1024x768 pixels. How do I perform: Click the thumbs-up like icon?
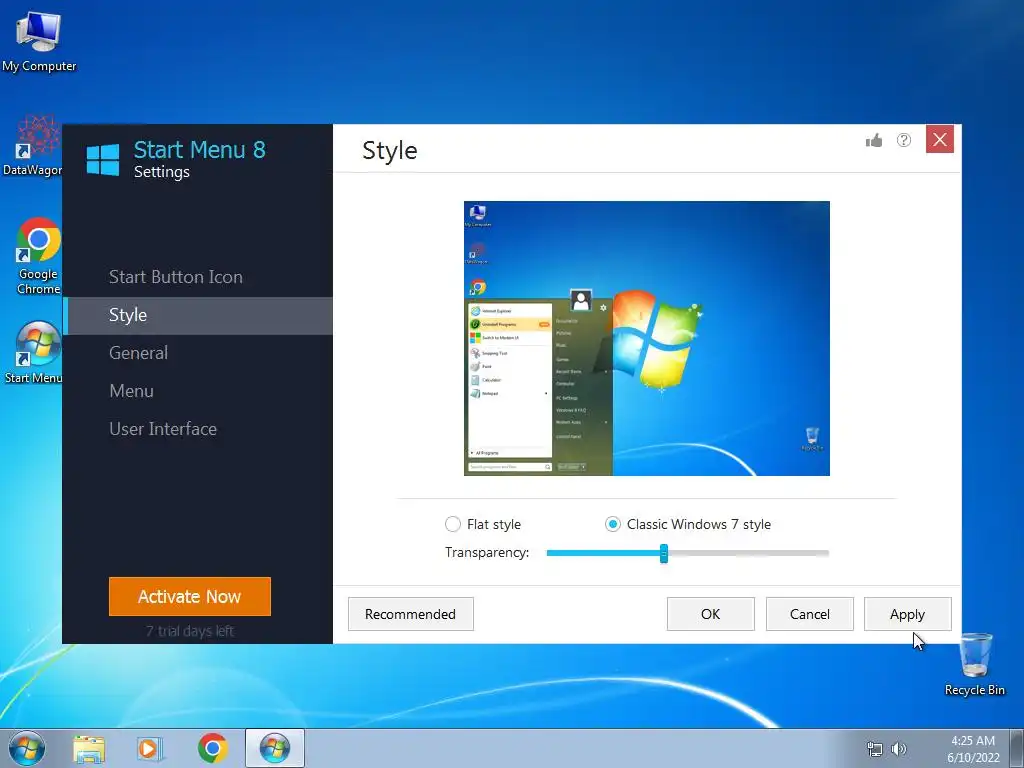(874, 140)
